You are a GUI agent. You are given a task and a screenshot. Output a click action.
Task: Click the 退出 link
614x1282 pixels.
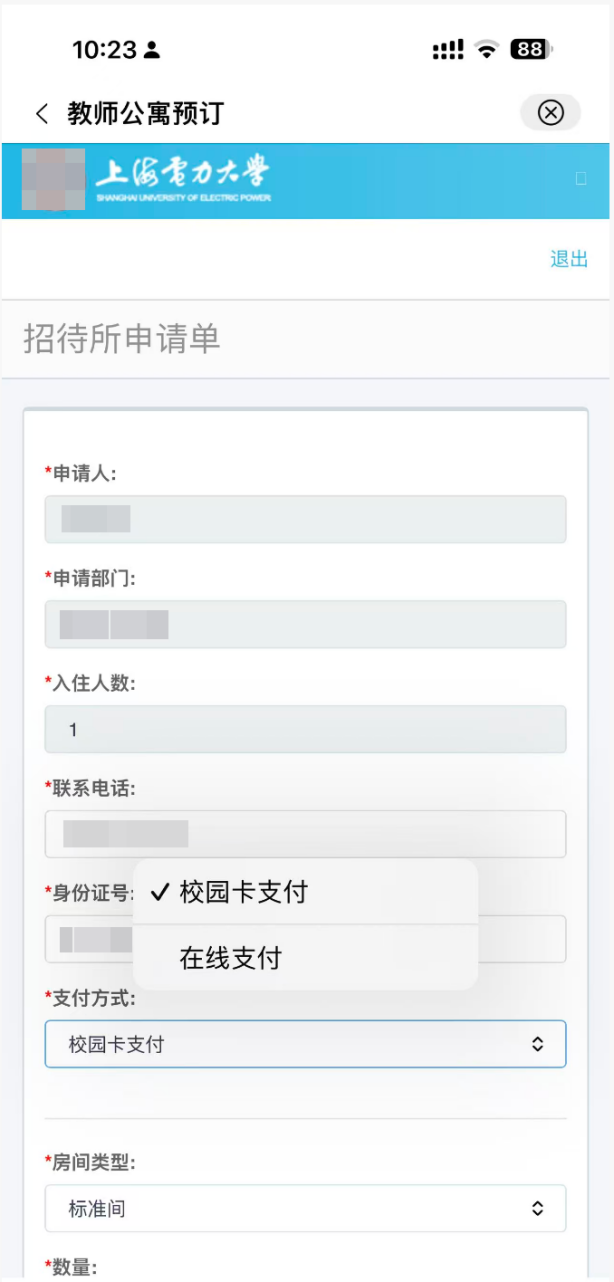pyautogui.click(x=569, y=259)
